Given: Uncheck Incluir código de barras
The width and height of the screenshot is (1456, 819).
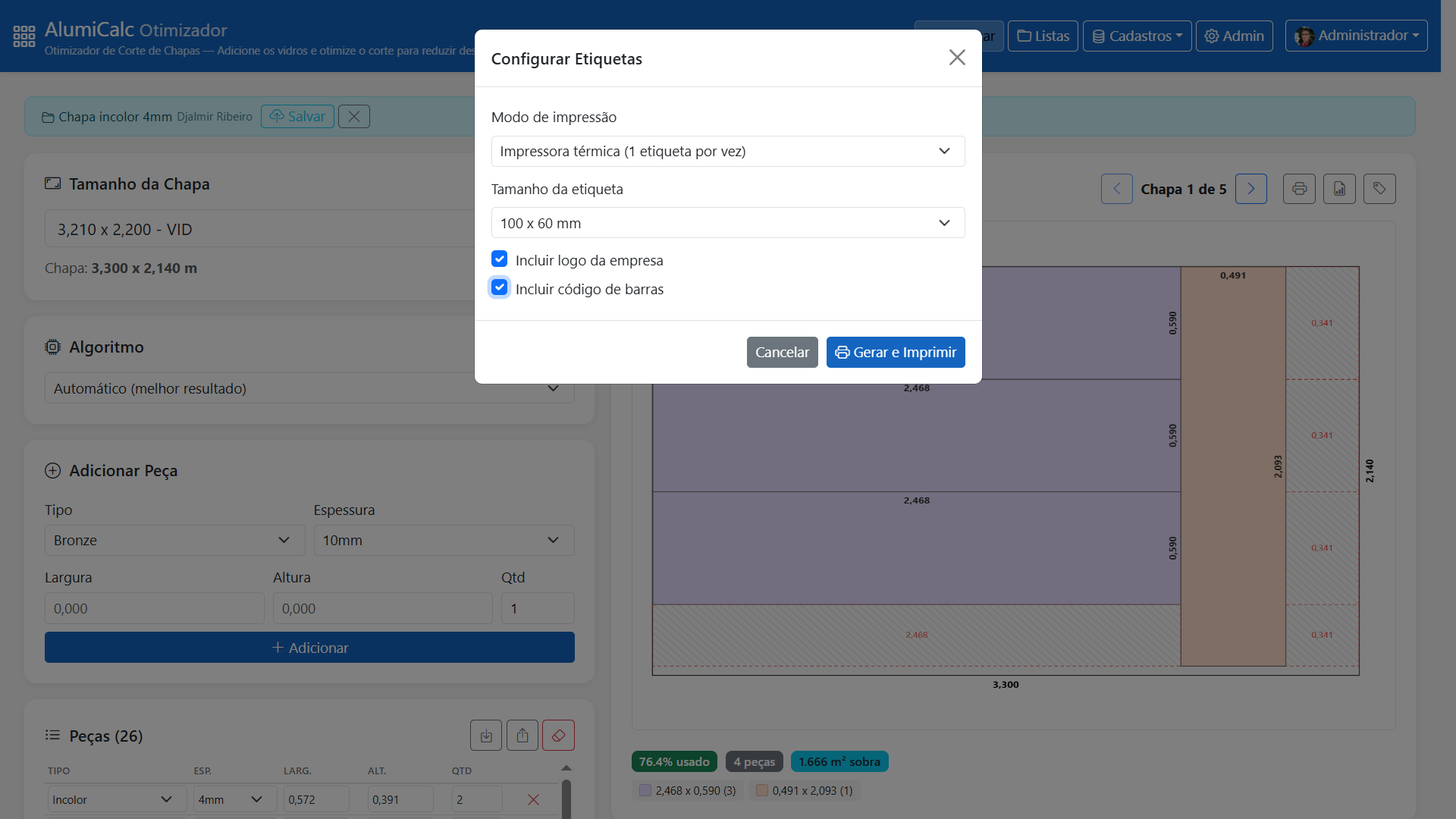Looking at the screenshot, I should [x=500, y=287].
